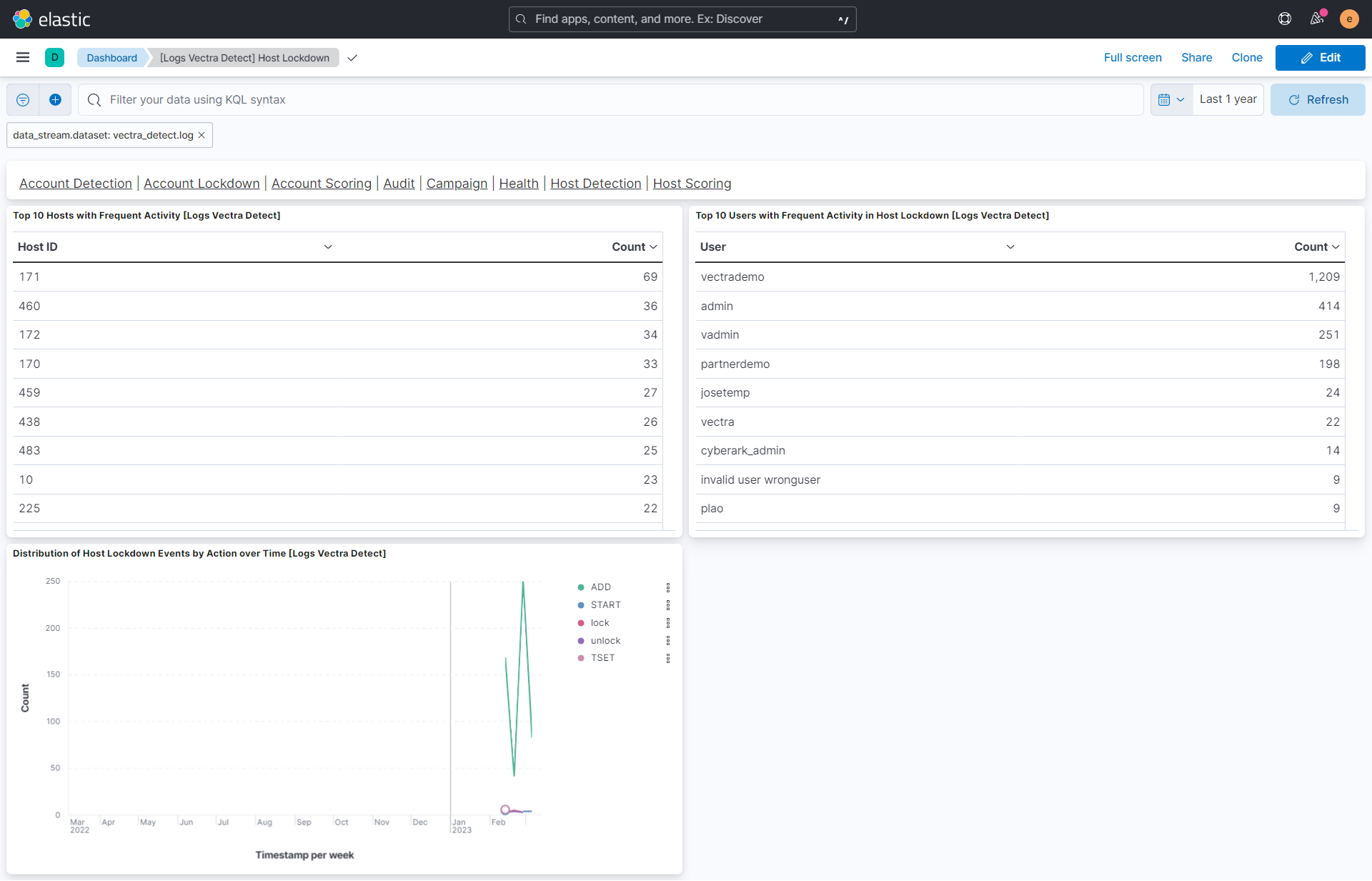The width and height of the screenshot is (1372, 881).
Task: Expand the hosts table Count column menu
Action: click(x=653, y=247)
